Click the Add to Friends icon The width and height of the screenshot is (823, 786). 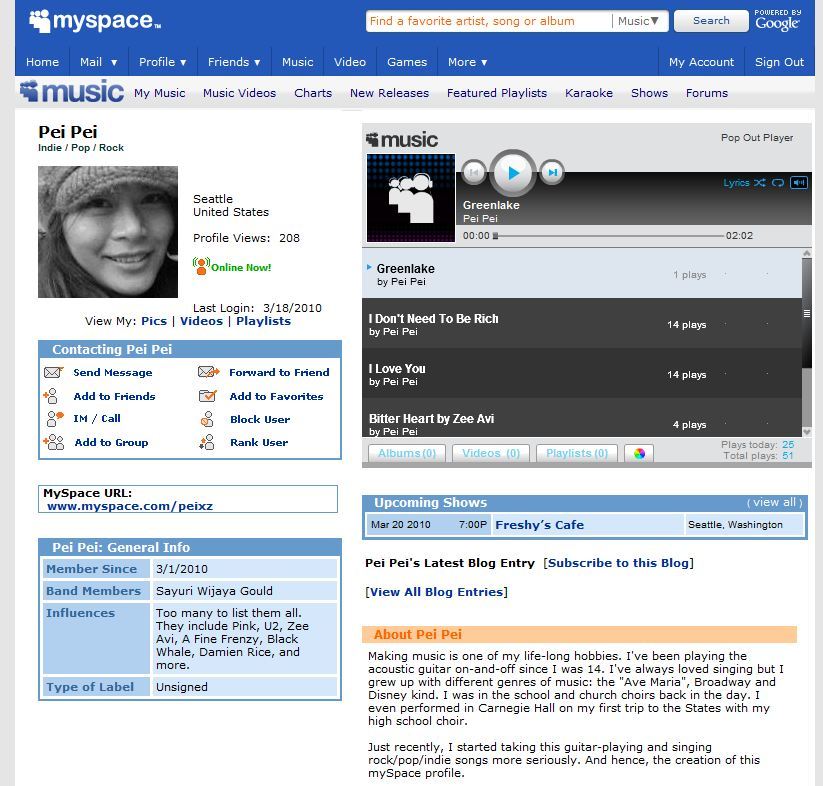click(54, 396)
